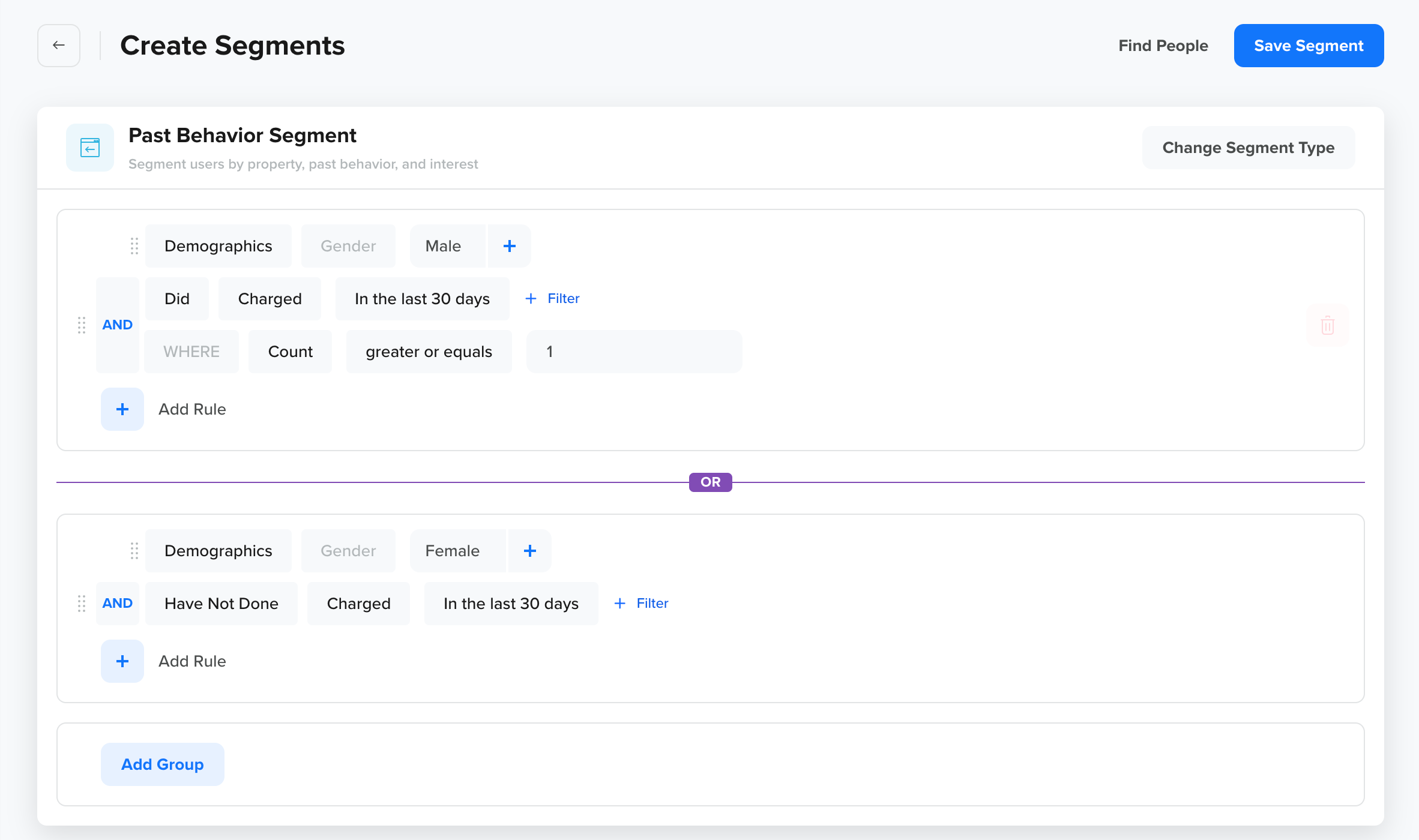Viewport: 1419px width, 840px height.
Task: Click the OR toggle between segment groups
Action: click(711, 482)
